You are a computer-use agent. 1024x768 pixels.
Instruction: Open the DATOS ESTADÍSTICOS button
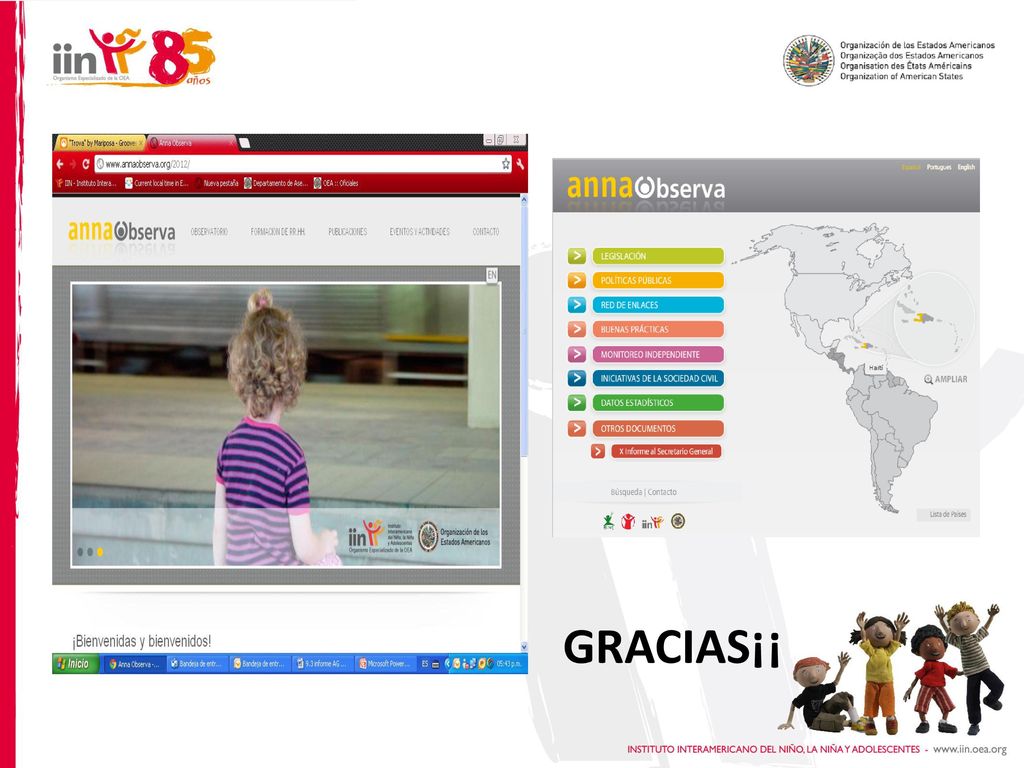pyautogui.click(x=658, y=402)
